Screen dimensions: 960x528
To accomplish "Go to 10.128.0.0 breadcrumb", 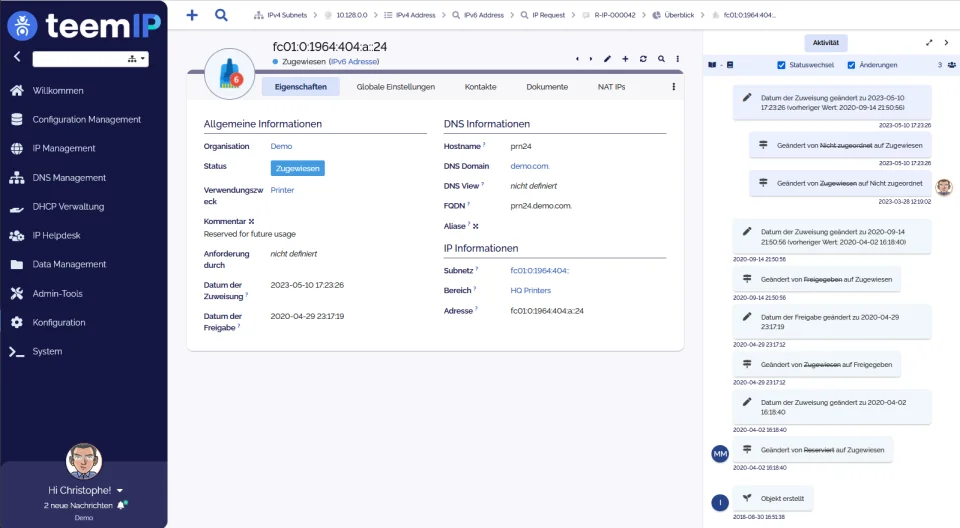I will (x=346, y=15).
